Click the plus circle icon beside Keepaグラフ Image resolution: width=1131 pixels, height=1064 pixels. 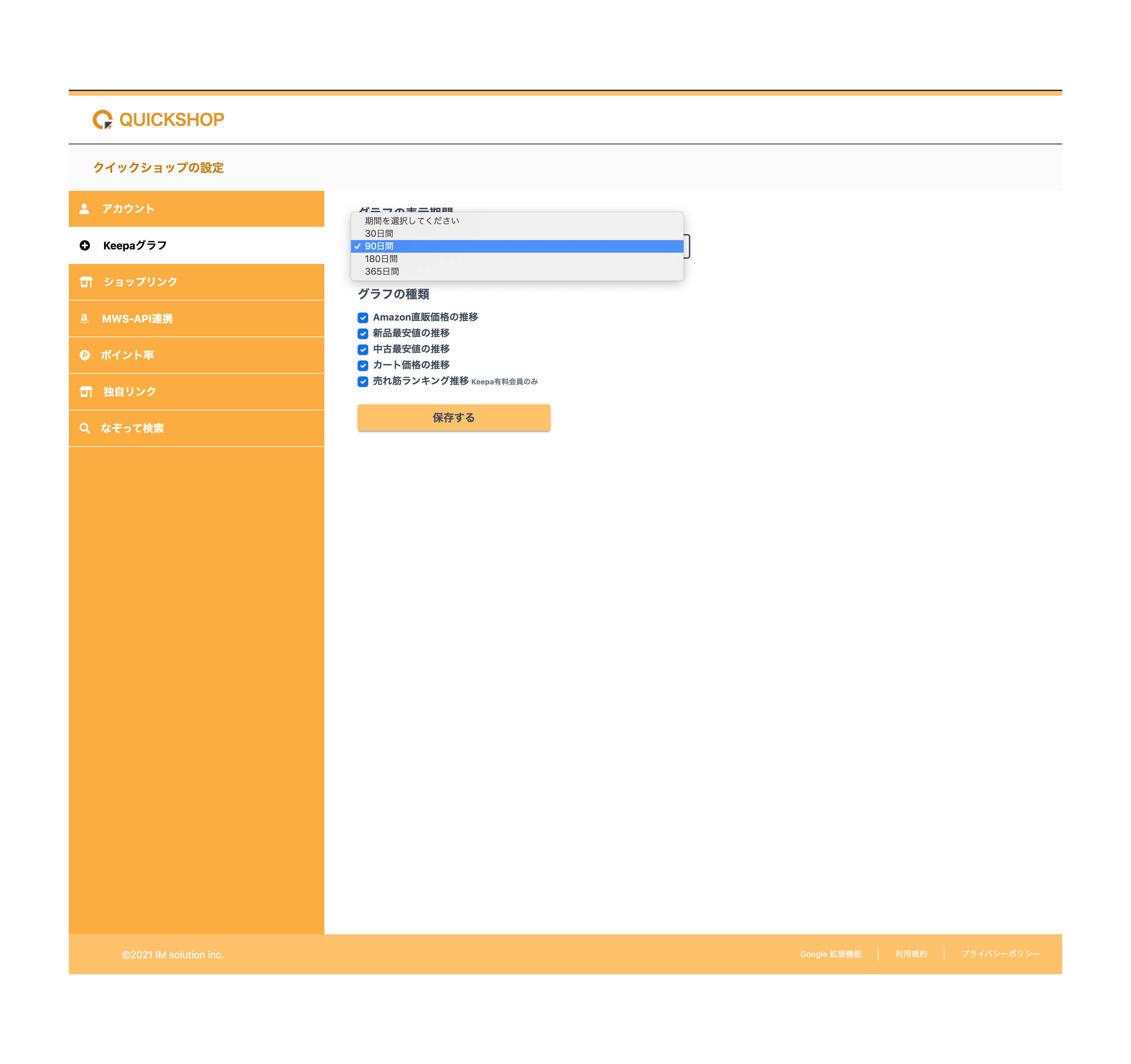pyautogui.click(x=85, y=246)
